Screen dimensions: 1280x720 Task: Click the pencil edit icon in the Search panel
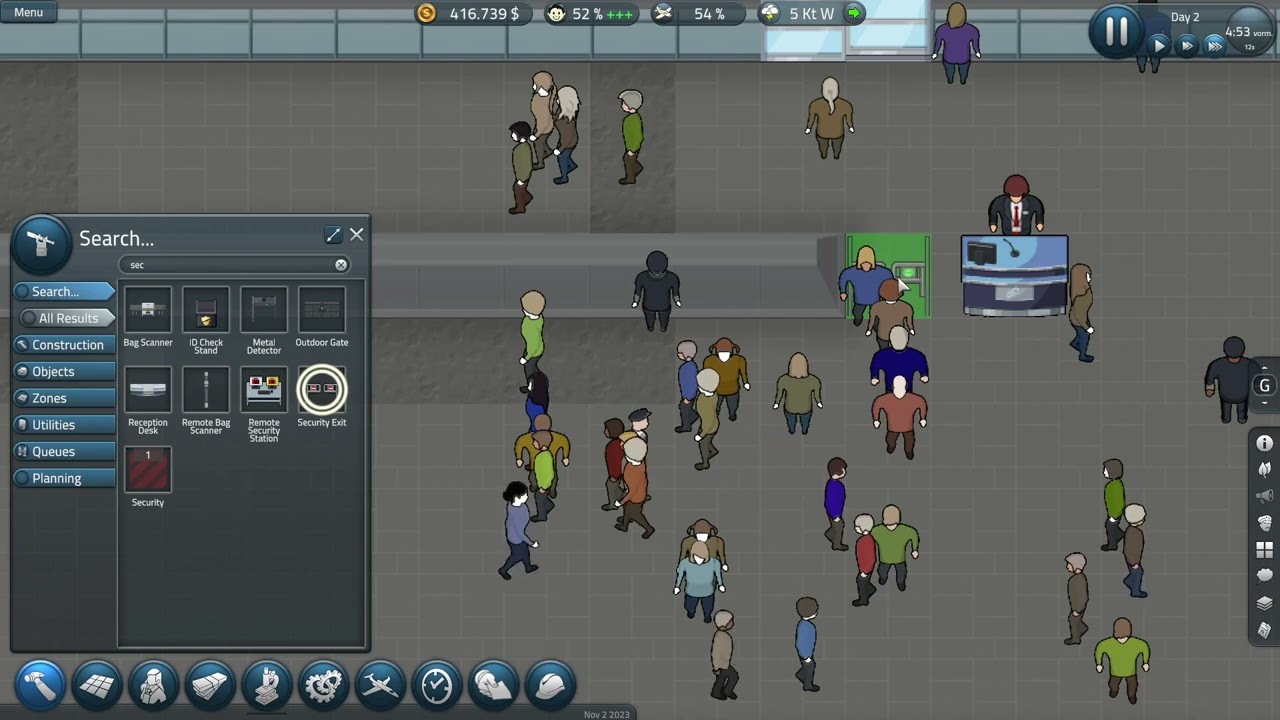[x=333, y=235]
